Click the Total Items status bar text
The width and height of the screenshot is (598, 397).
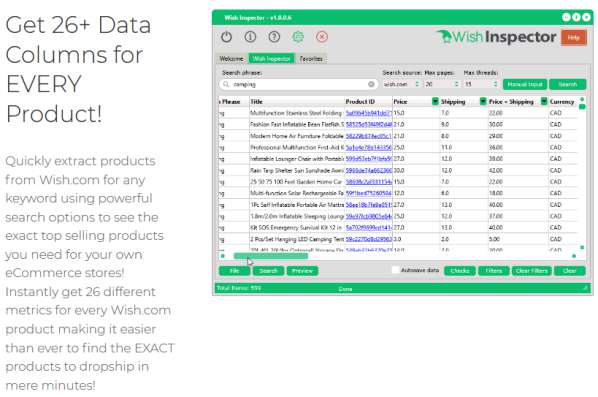pos(239,288)
